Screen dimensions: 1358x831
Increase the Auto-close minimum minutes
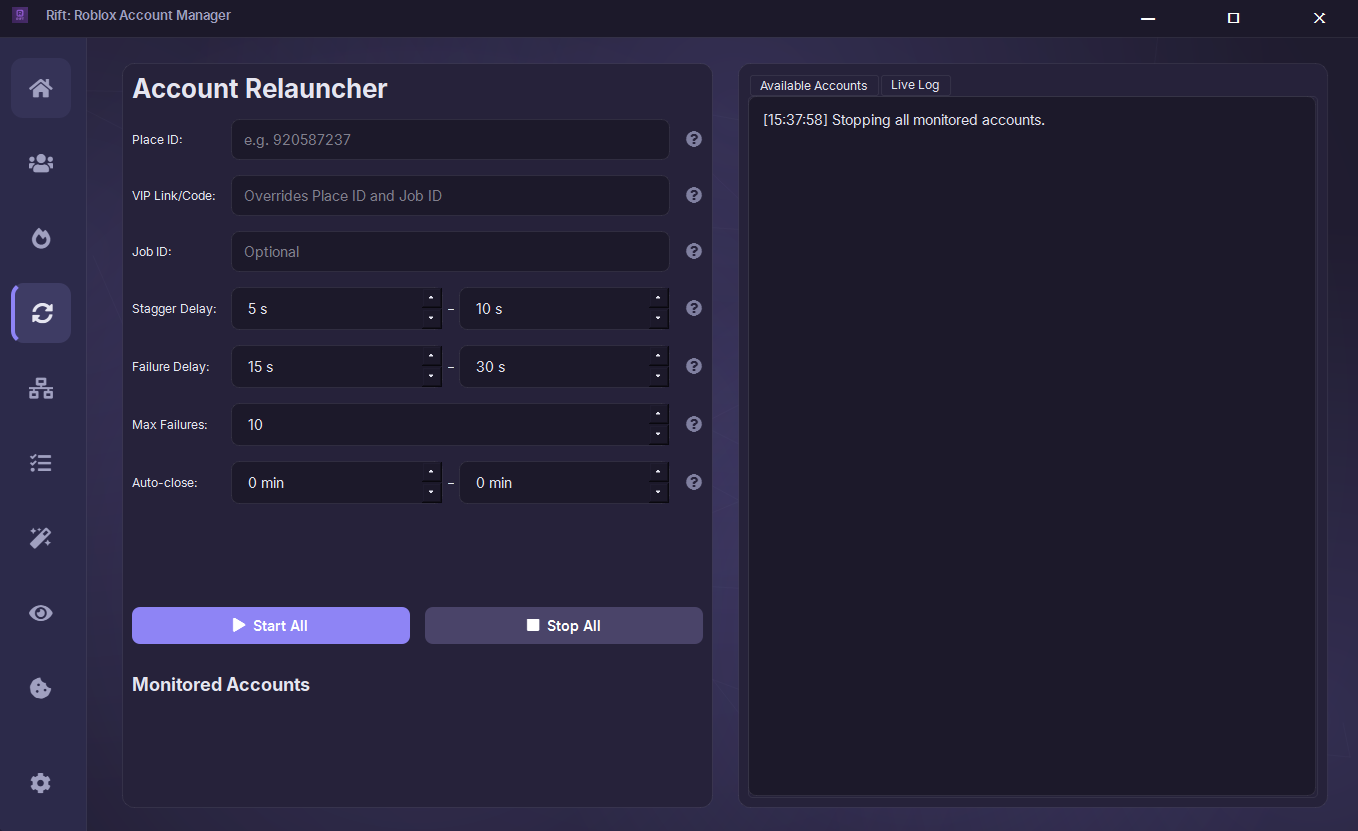(430, 472)
